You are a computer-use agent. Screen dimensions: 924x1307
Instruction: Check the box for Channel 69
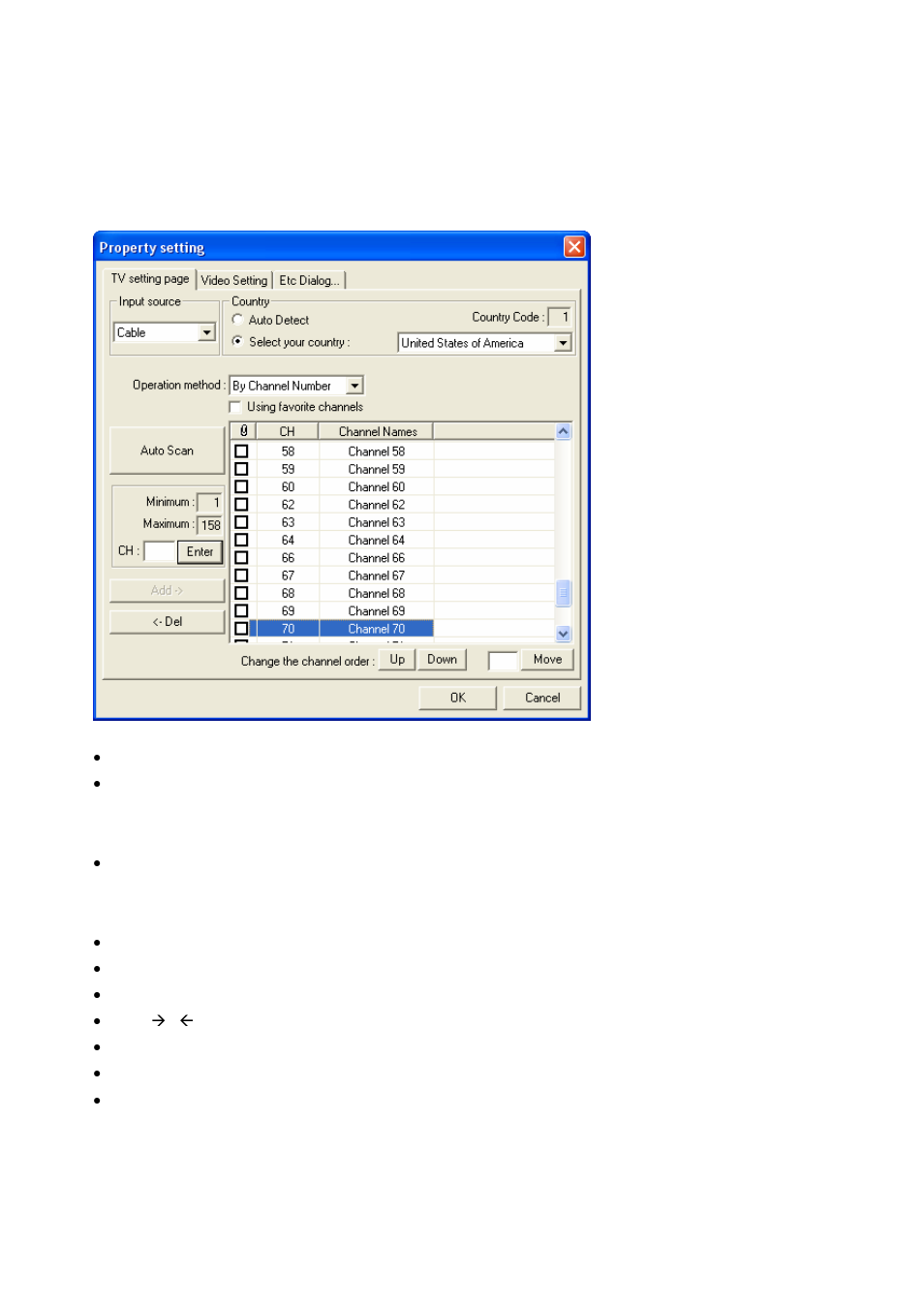point(242,611)
